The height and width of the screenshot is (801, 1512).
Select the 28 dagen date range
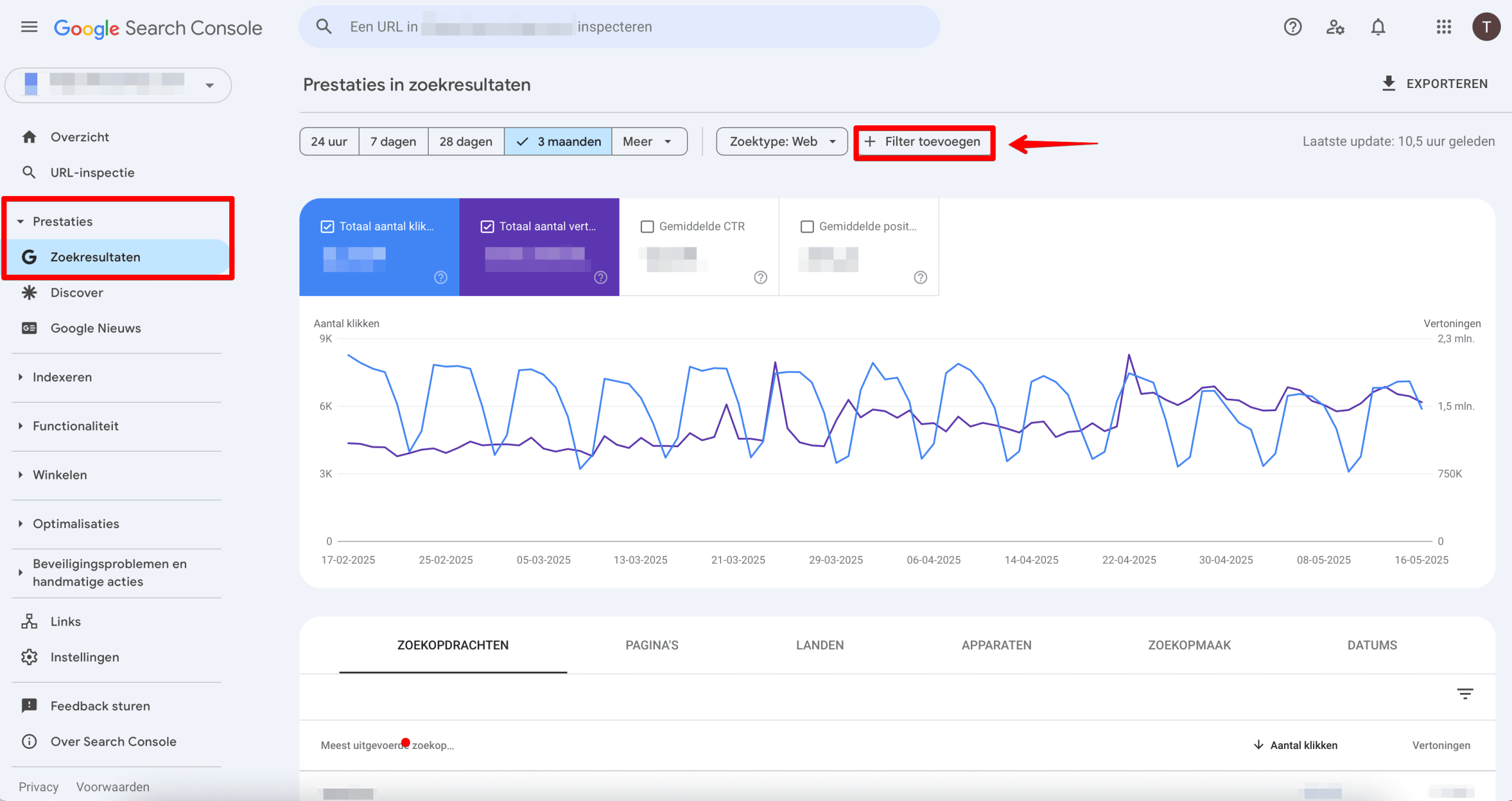coord(465,142)
